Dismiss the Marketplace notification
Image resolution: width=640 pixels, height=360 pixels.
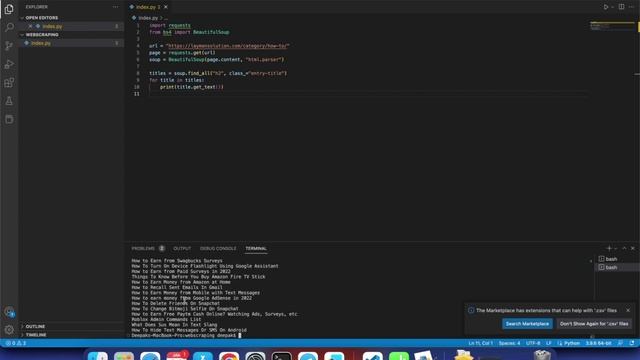point(628,310)
